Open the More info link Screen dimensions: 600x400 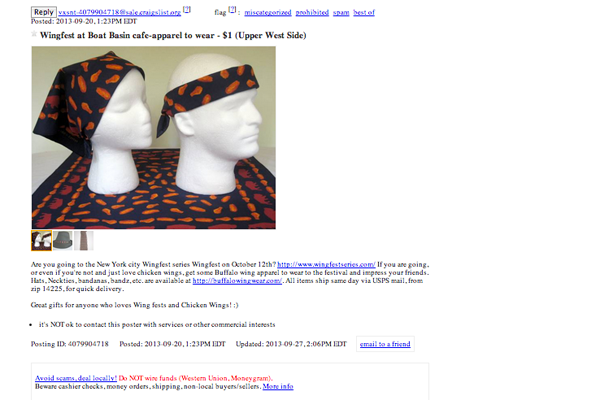coord(278,386)
